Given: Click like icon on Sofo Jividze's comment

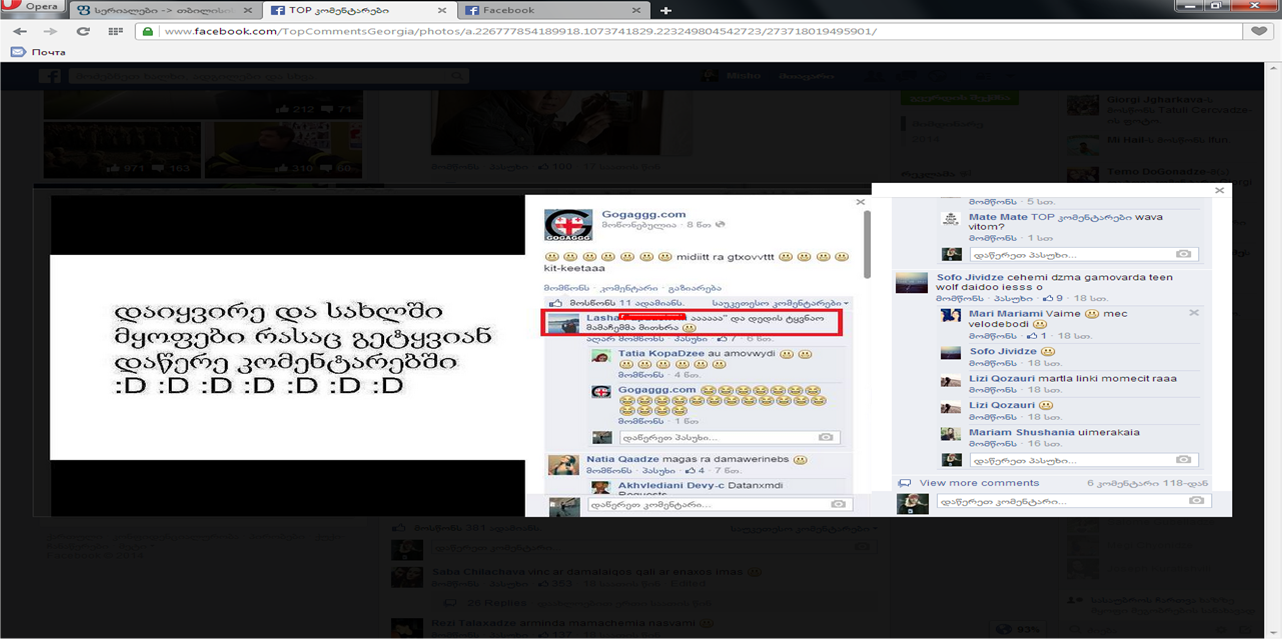Looking at the screenshot, I should click(x=1046, y=298).
